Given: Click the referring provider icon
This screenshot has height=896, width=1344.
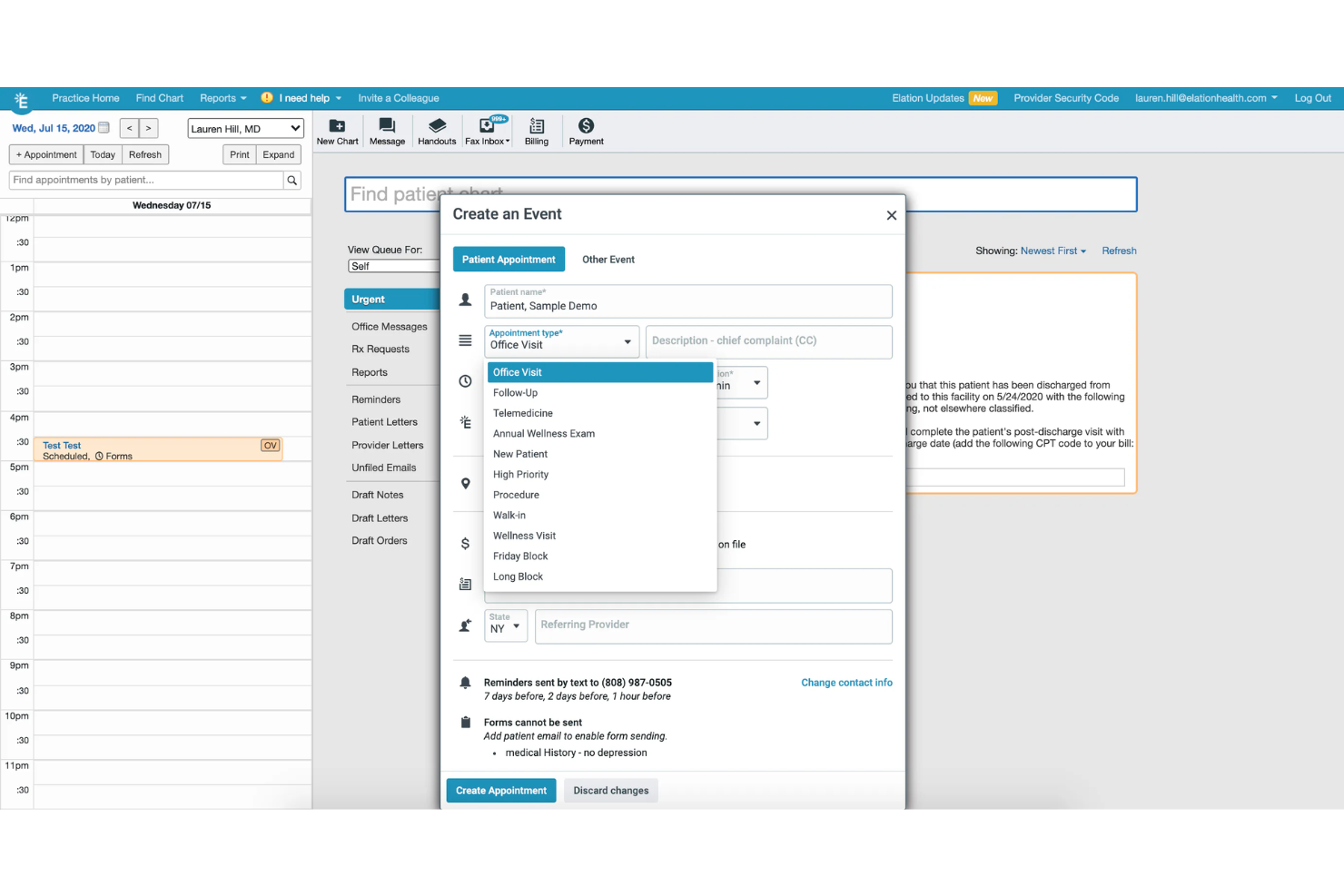Looking at the screenshot, I should 465,625.
